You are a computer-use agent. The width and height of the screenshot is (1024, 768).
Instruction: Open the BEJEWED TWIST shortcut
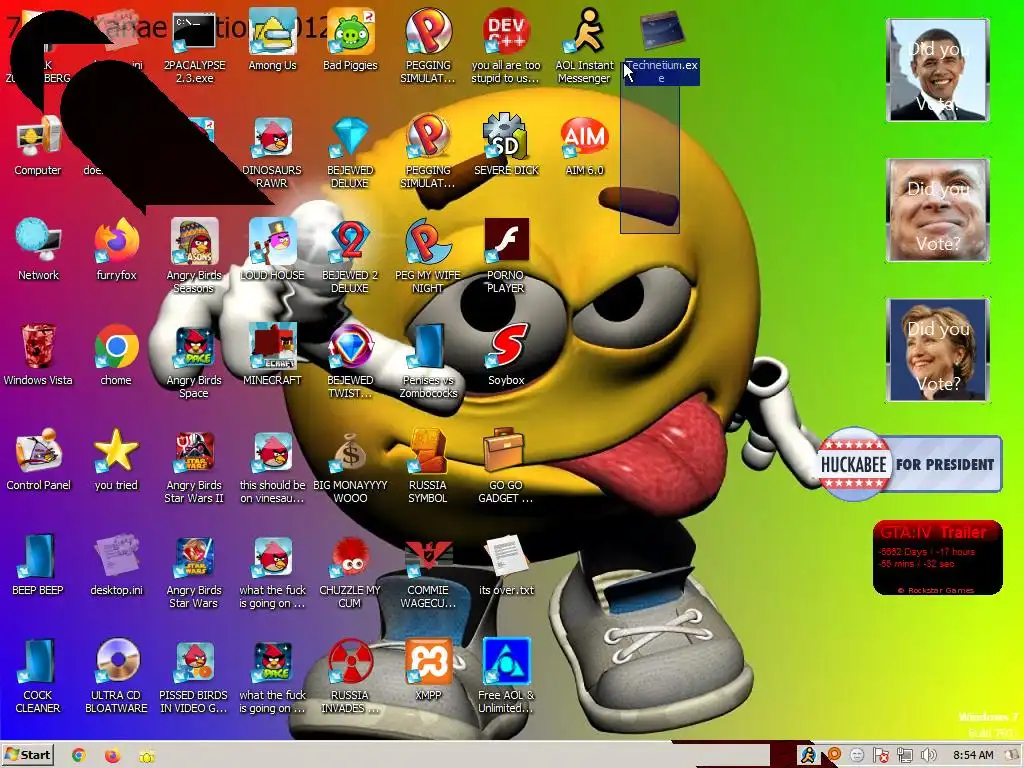tap(350, 362)
